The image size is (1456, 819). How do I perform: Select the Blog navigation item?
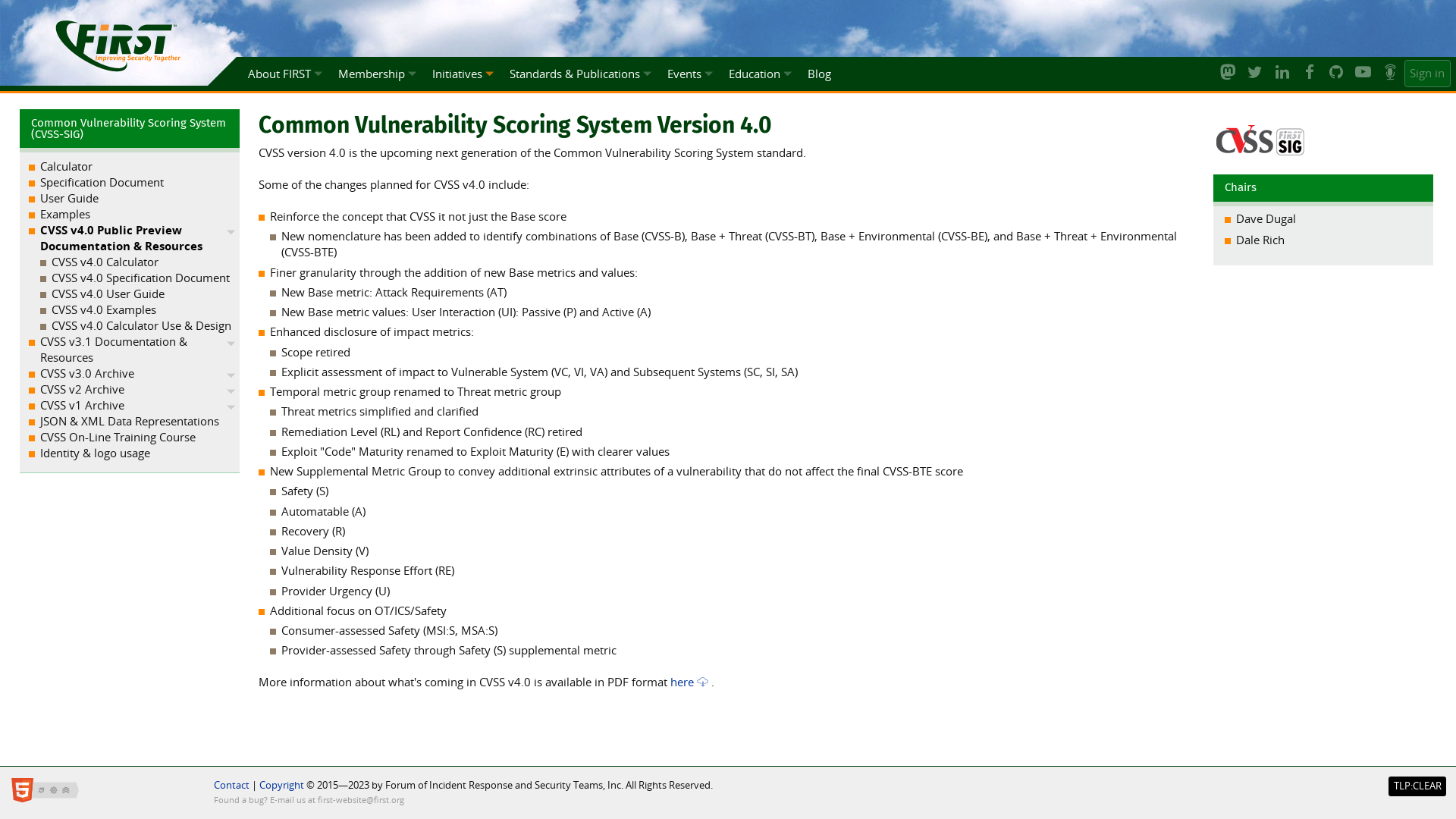[818, 73]
